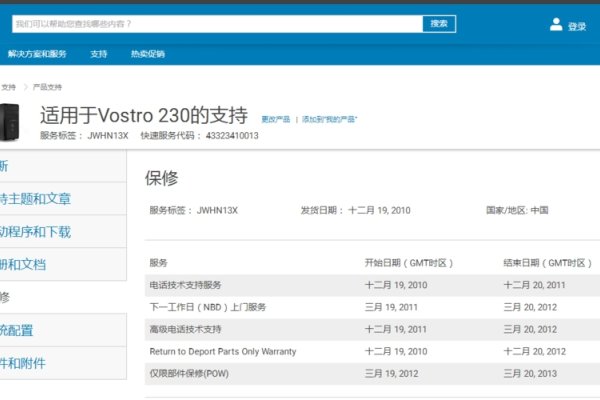
Task: Open the 系统配置 sidebar tab
Action: [x=63, y=330]
